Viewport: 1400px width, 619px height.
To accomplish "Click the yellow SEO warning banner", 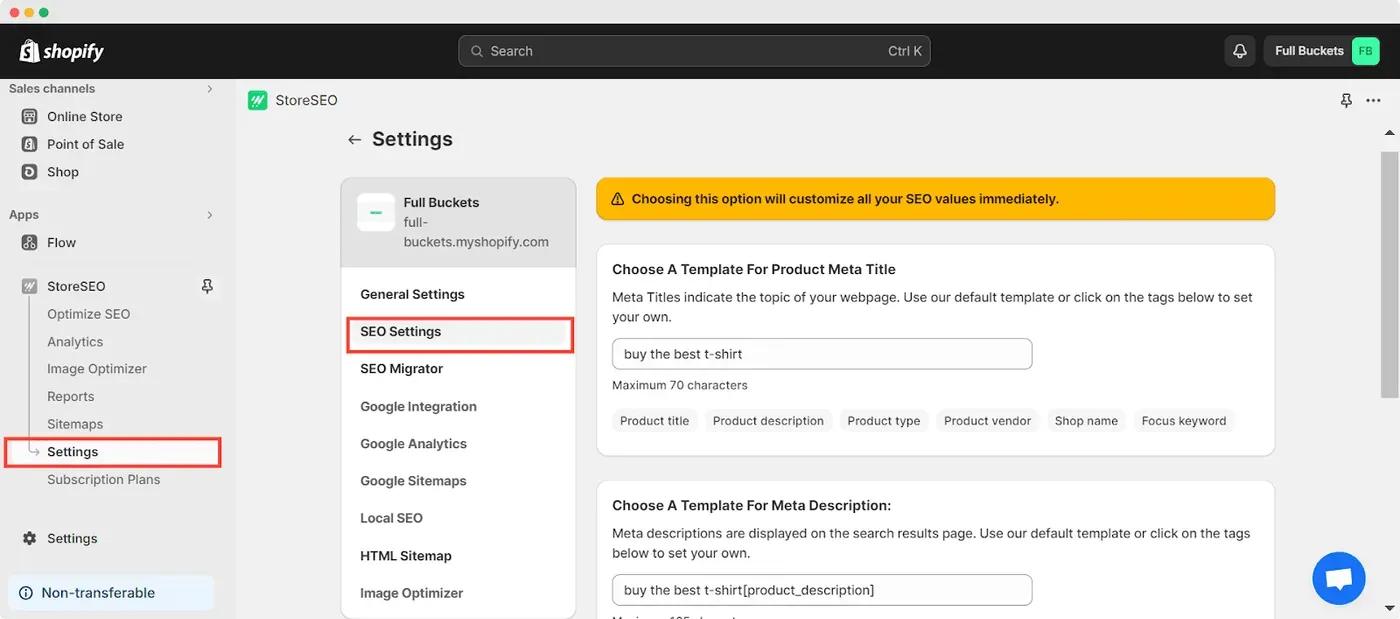I will pos(936,199).
